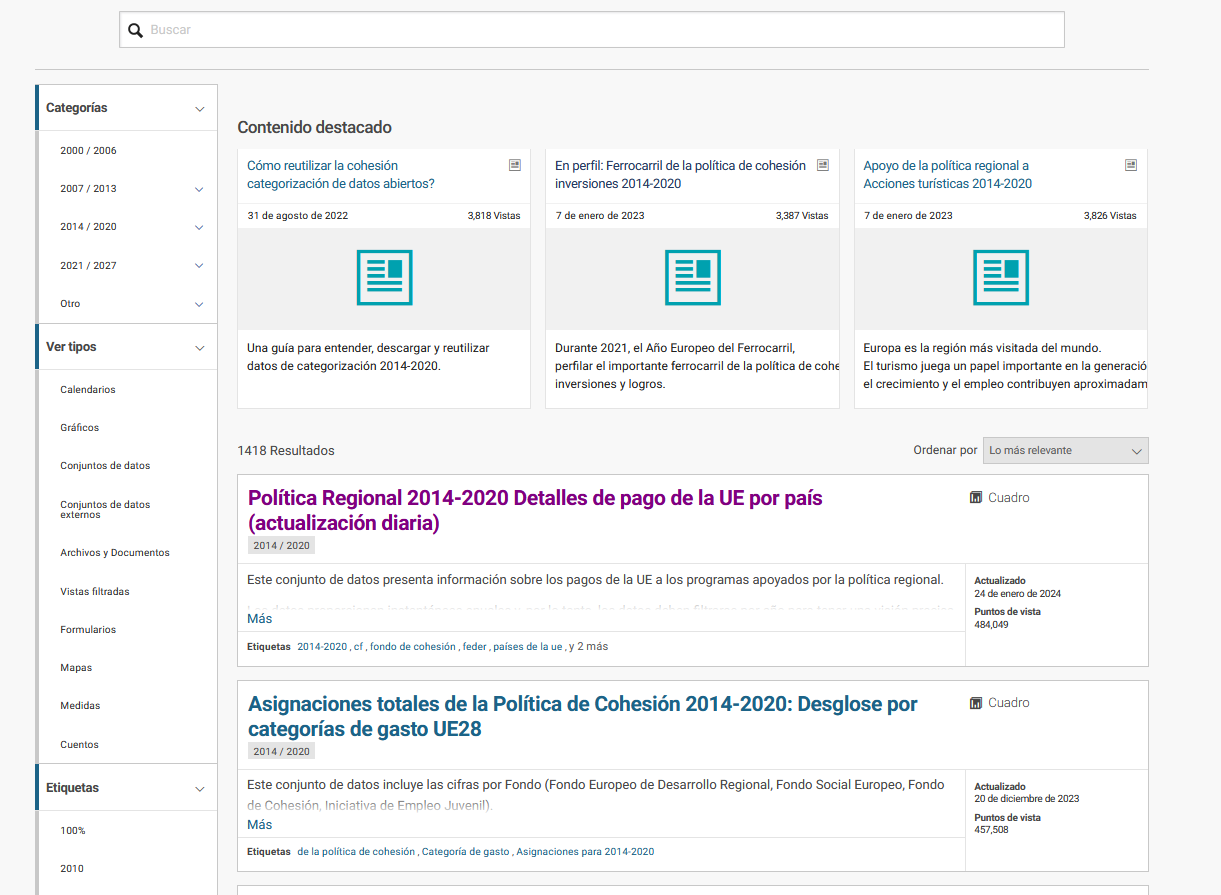The height and width of the screenshot is (895, 1221).
Task: Open the fondo de cohesión tag link
Action: pos(411,646)
